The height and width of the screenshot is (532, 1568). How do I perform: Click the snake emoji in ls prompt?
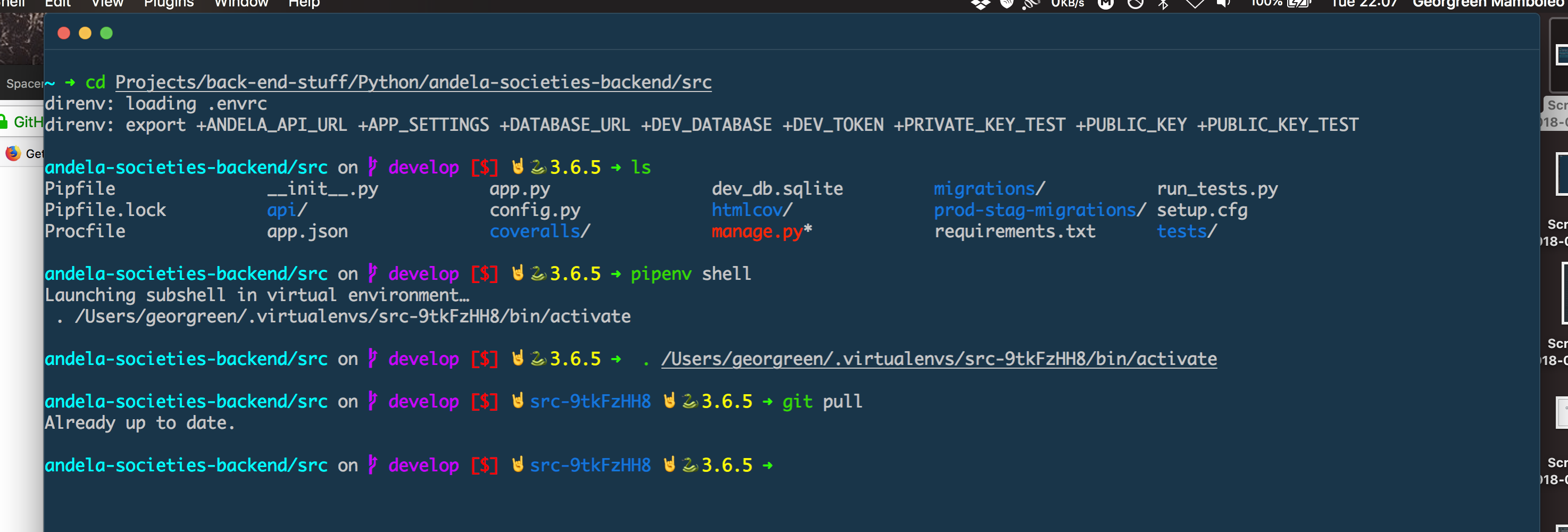538,167
